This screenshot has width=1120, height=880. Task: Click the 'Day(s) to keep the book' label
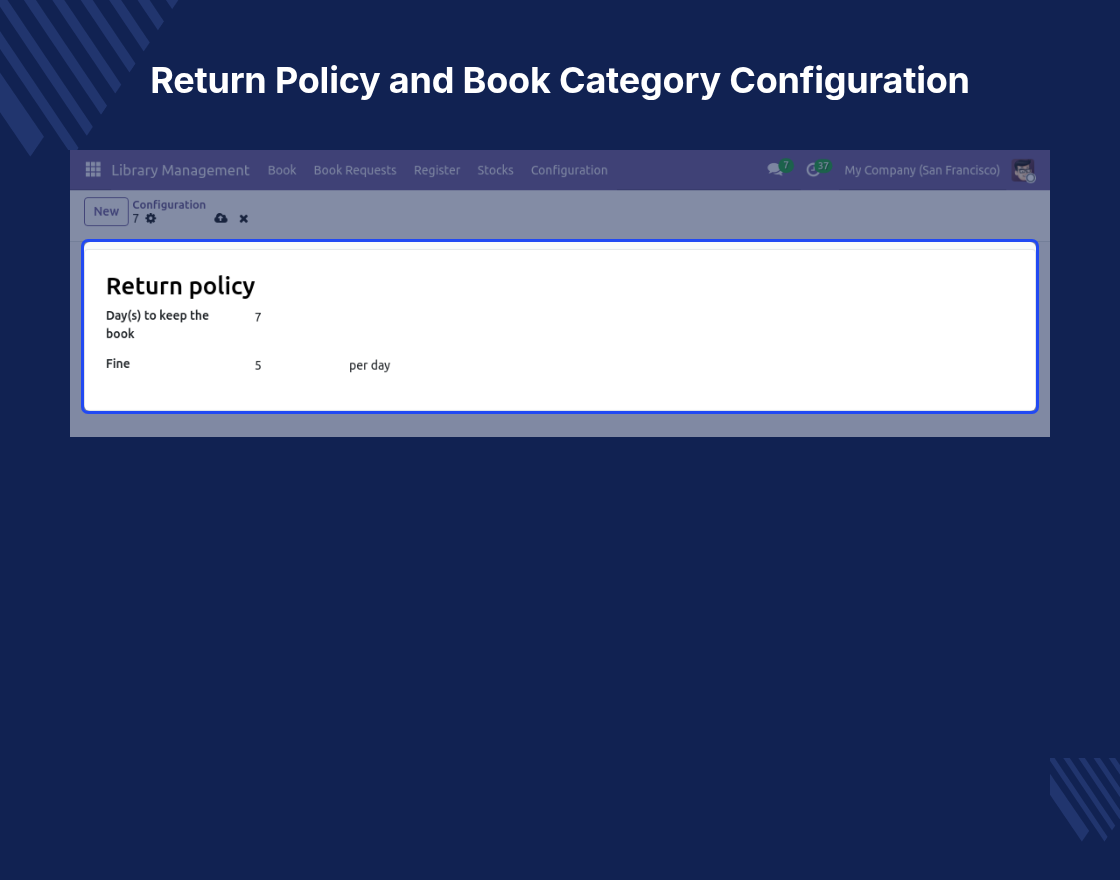[157, 324]
